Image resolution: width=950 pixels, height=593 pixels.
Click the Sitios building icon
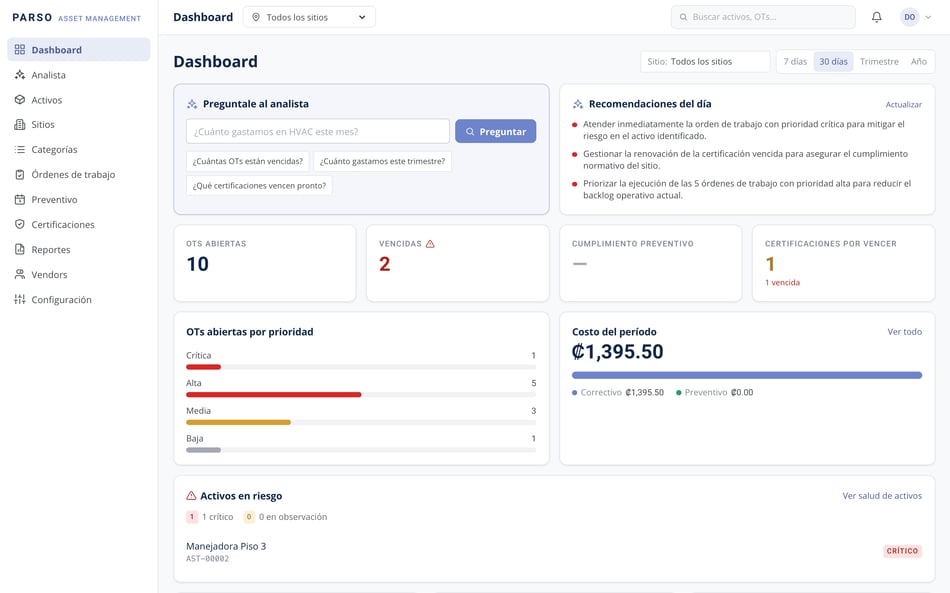click(x=20, y=124)
